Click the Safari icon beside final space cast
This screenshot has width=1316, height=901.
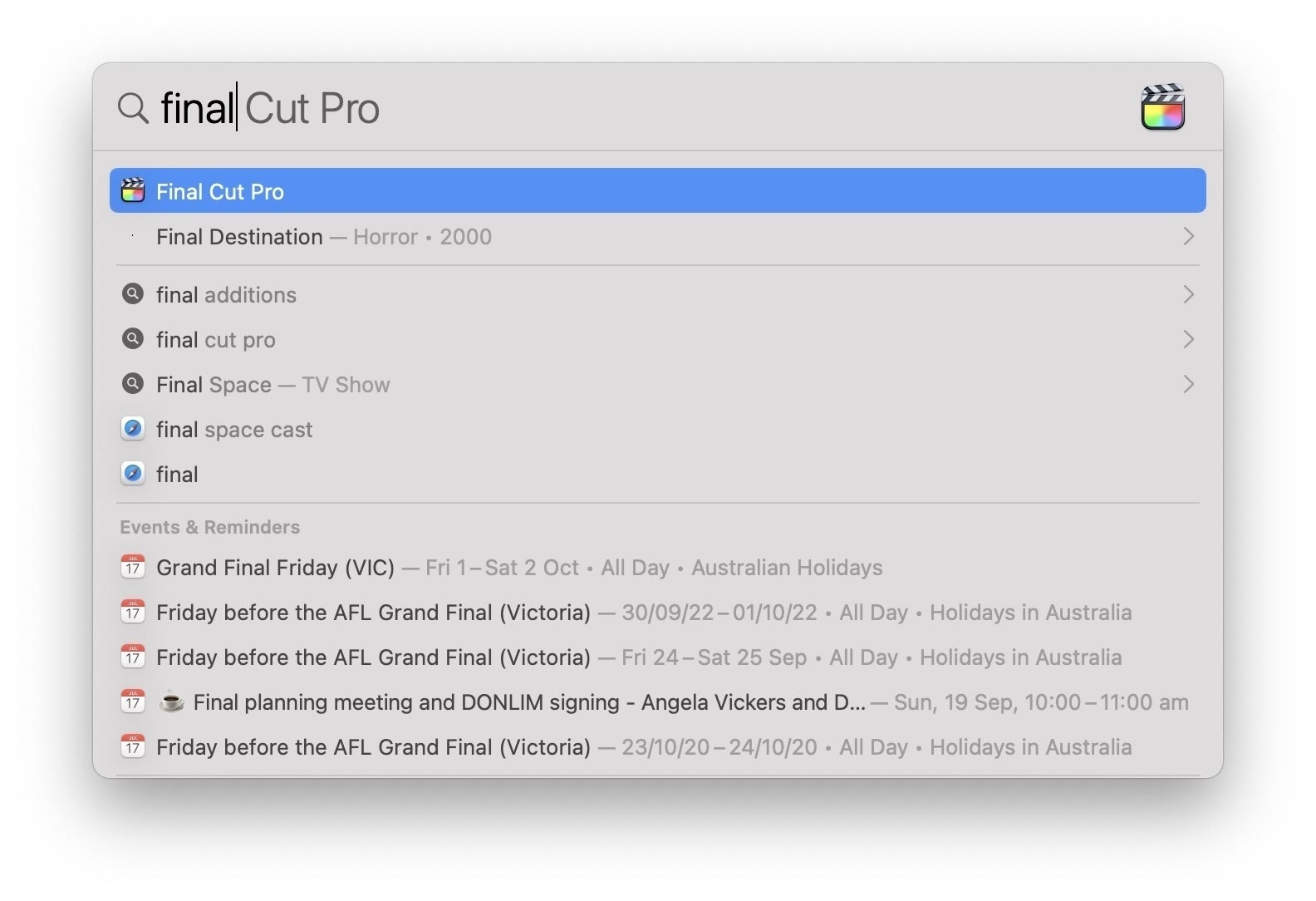[x=133, y=429]
